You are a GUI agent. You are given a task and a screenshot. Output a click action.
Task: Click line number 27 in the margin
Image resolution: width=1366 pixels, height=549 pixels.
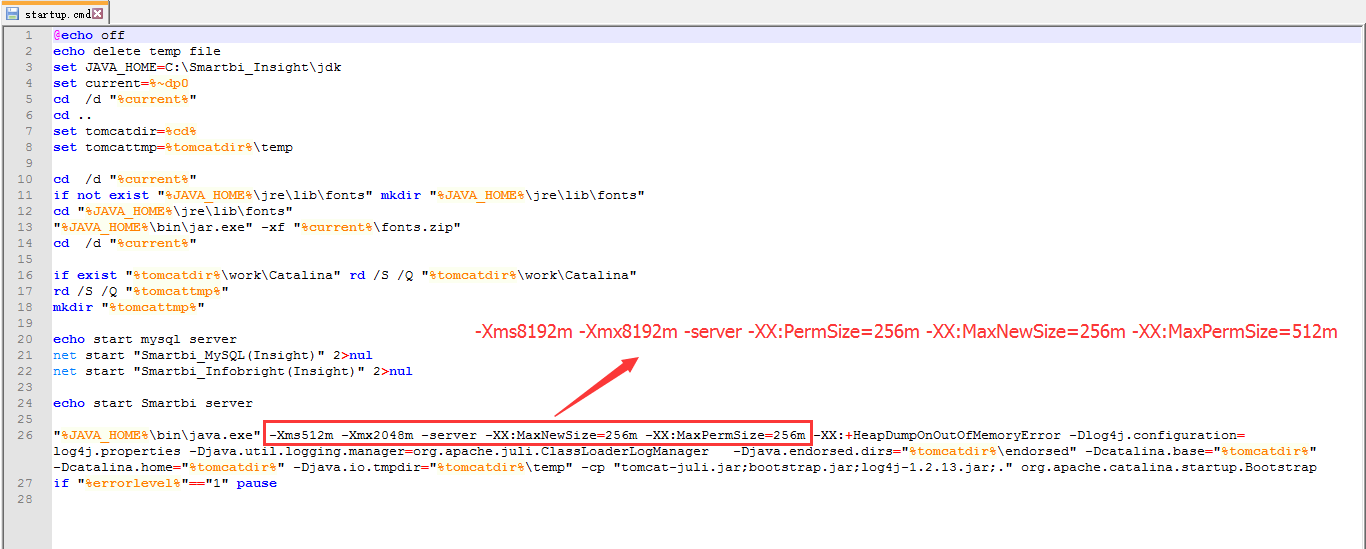coord(26,483)
